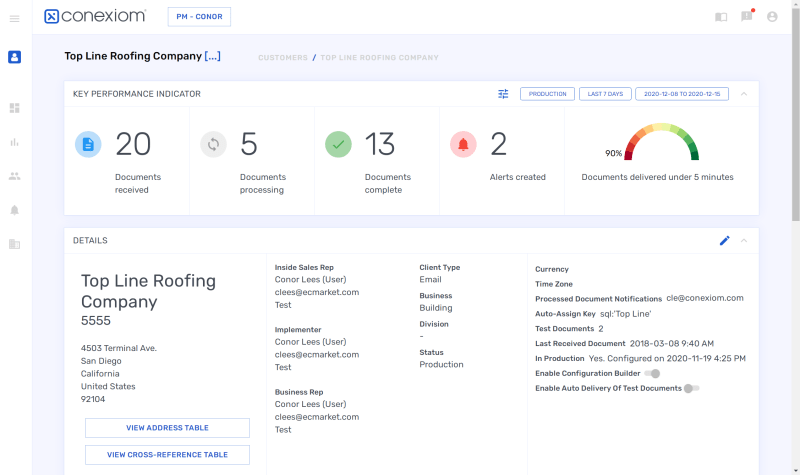
Task: Click the Implementer name Conor Lees
Action: pos(310,342)
